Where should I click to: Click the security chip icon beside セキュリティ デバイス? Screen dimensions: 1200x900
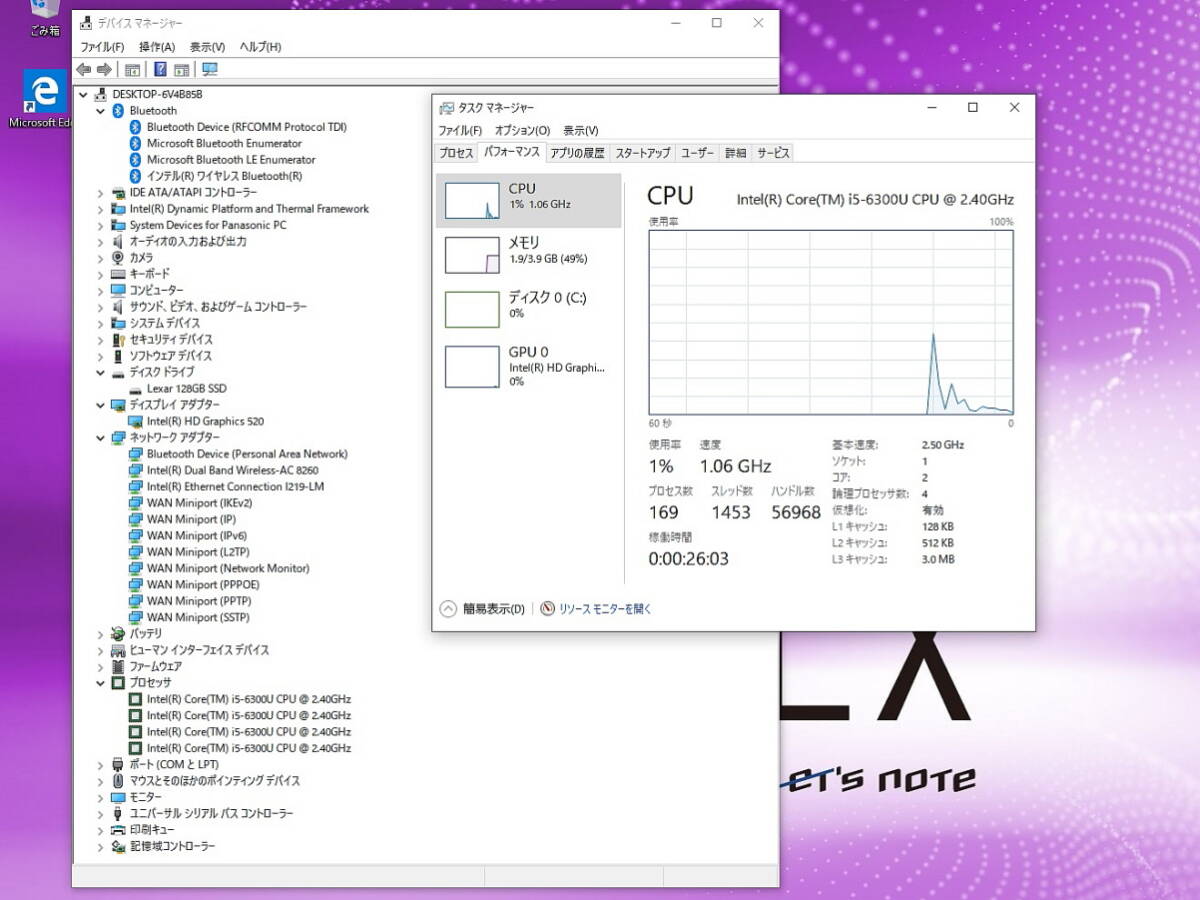point(118,339)
